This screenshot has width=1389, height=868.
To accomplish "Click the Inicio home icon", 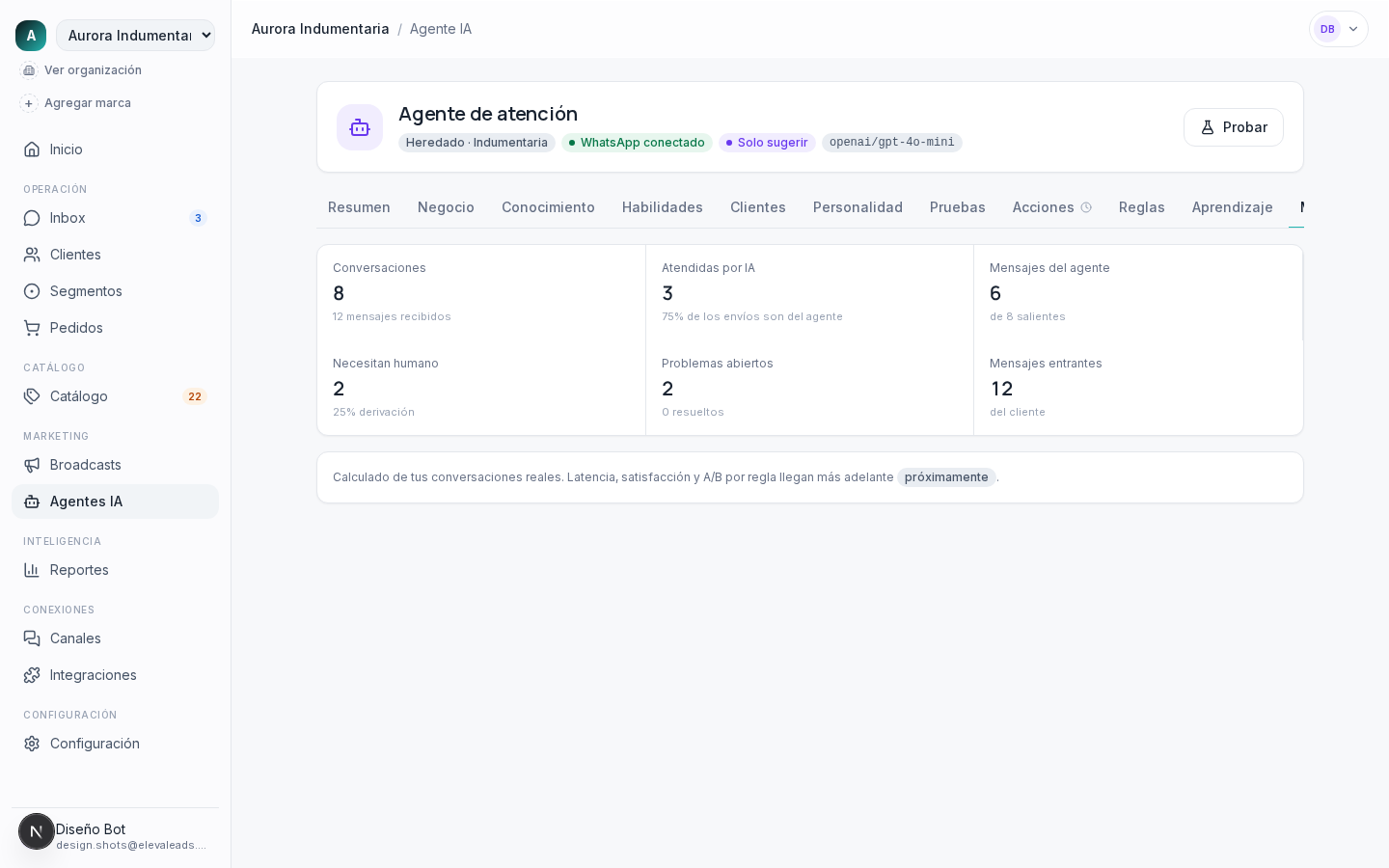I will click(x=32, y=149).
